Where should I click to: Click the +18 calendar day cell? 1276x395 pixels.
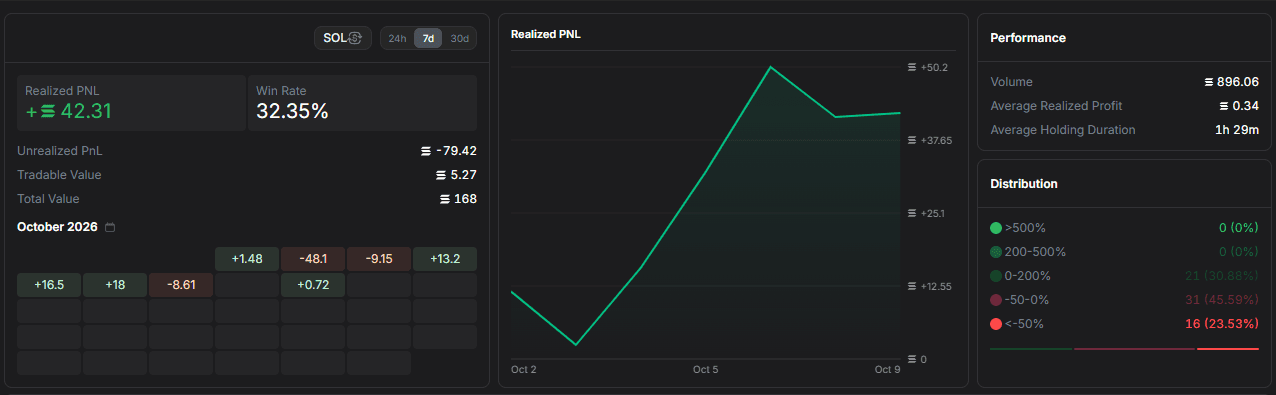coord(115,285)
